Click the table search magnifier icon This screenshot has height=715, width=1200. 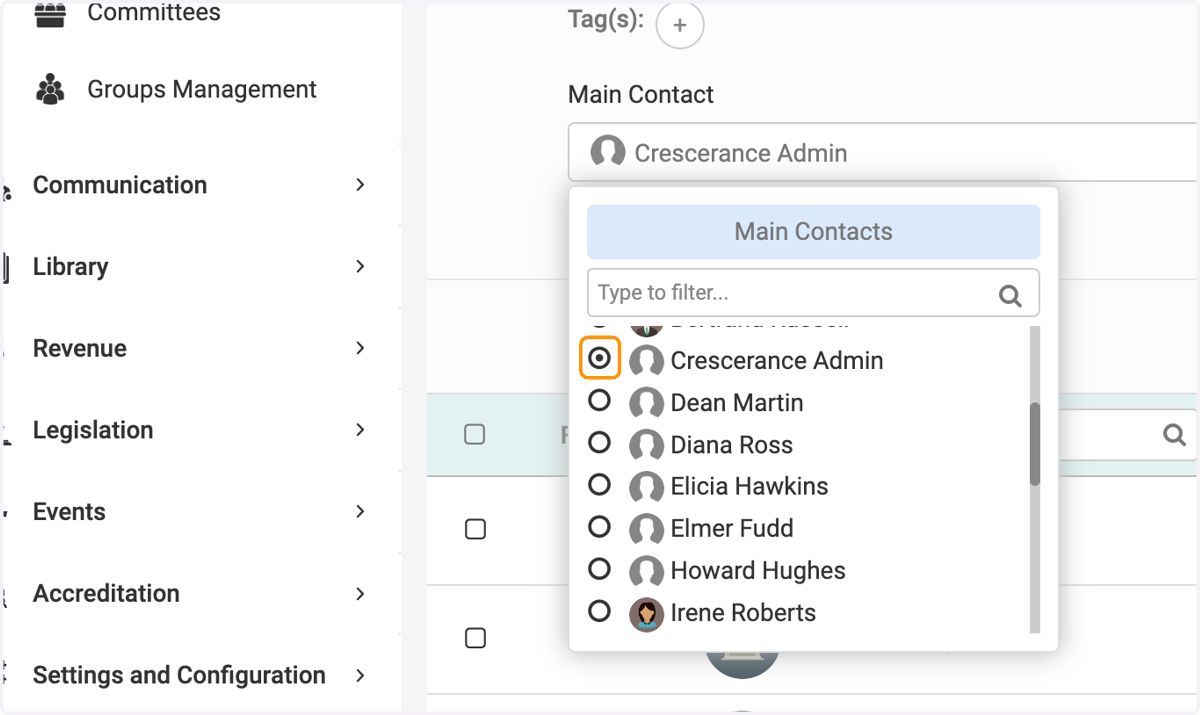(x=1174, y=435)
